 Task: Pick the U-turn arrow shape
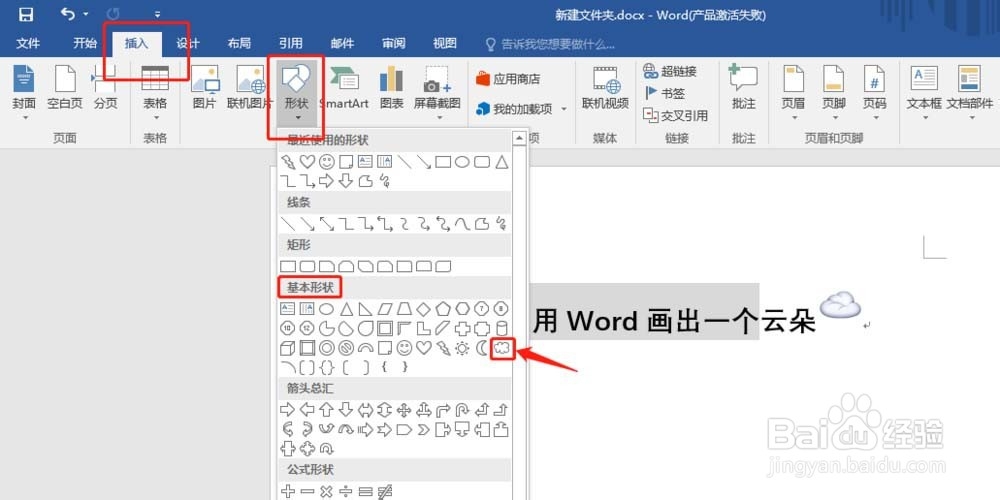coord(462,409)
